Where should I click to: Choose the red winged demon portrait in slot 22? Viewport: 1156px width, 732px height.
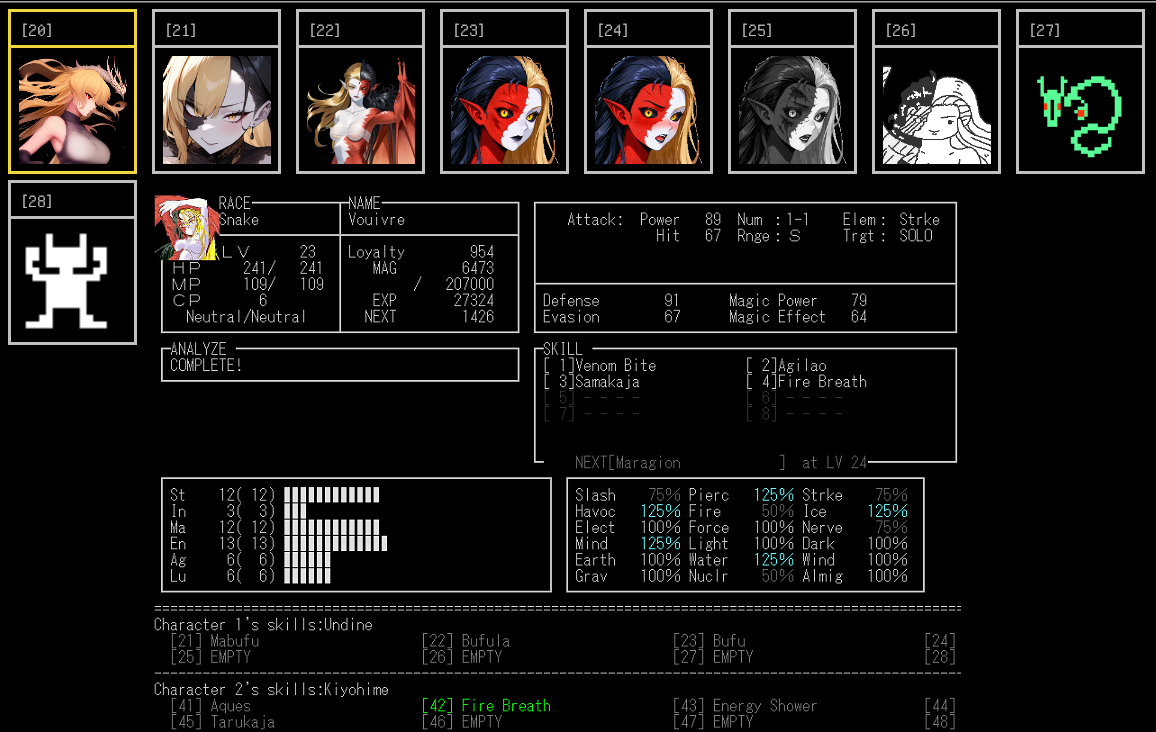[361, 109]
